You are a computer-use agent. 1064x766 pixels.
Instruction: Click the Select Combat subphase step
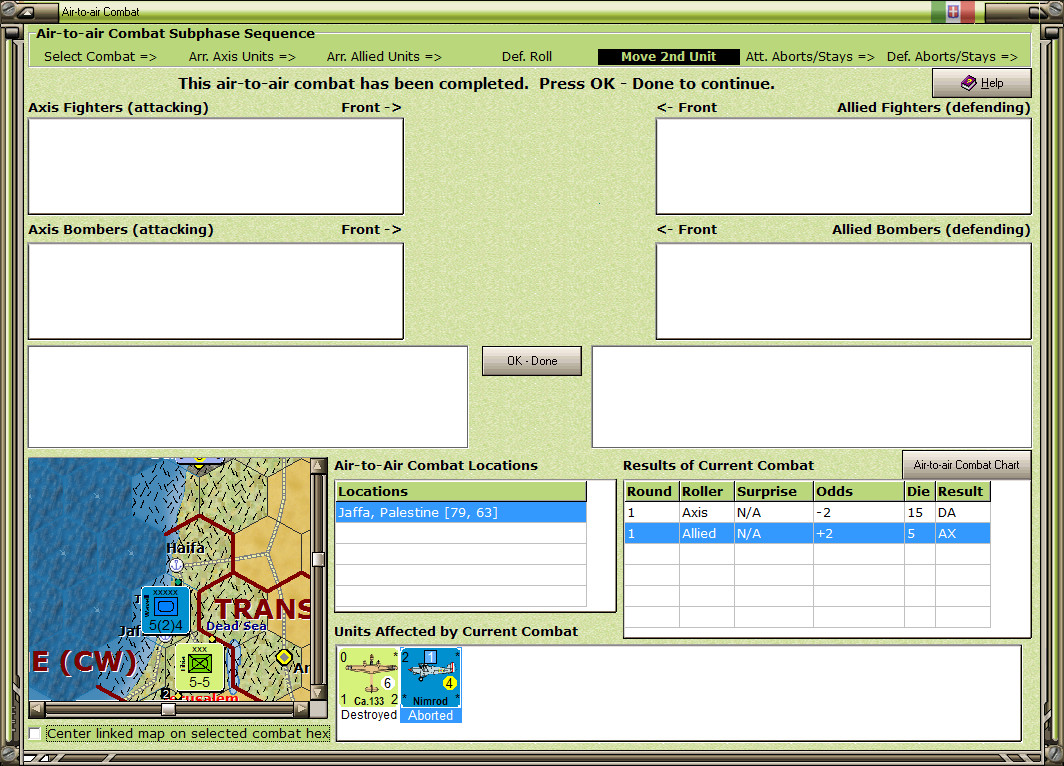[x=100, y=57]
